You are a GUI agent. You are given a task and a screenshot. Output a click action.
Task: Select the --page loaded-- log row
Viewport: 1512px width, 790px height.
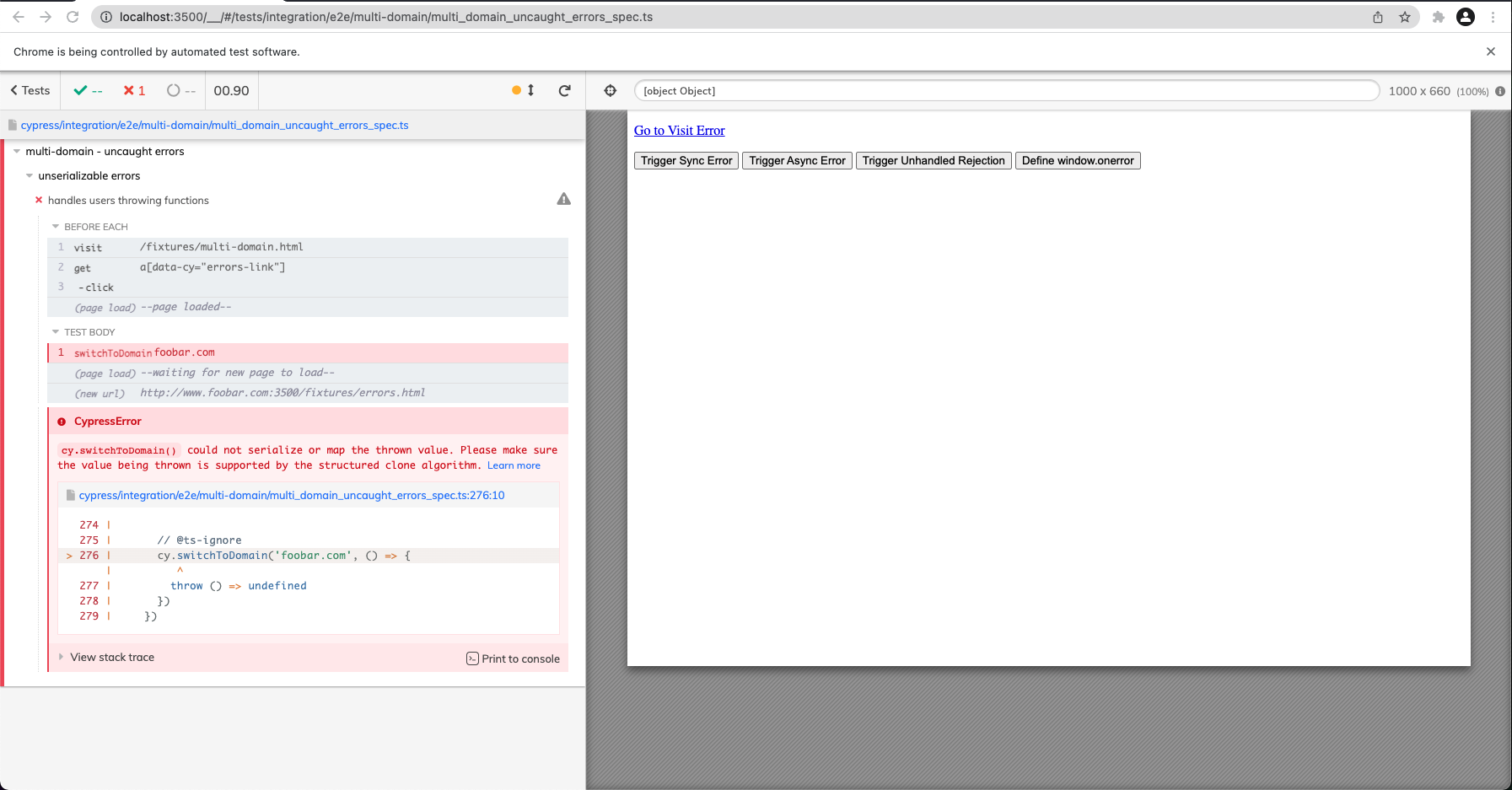coord(308,307)
